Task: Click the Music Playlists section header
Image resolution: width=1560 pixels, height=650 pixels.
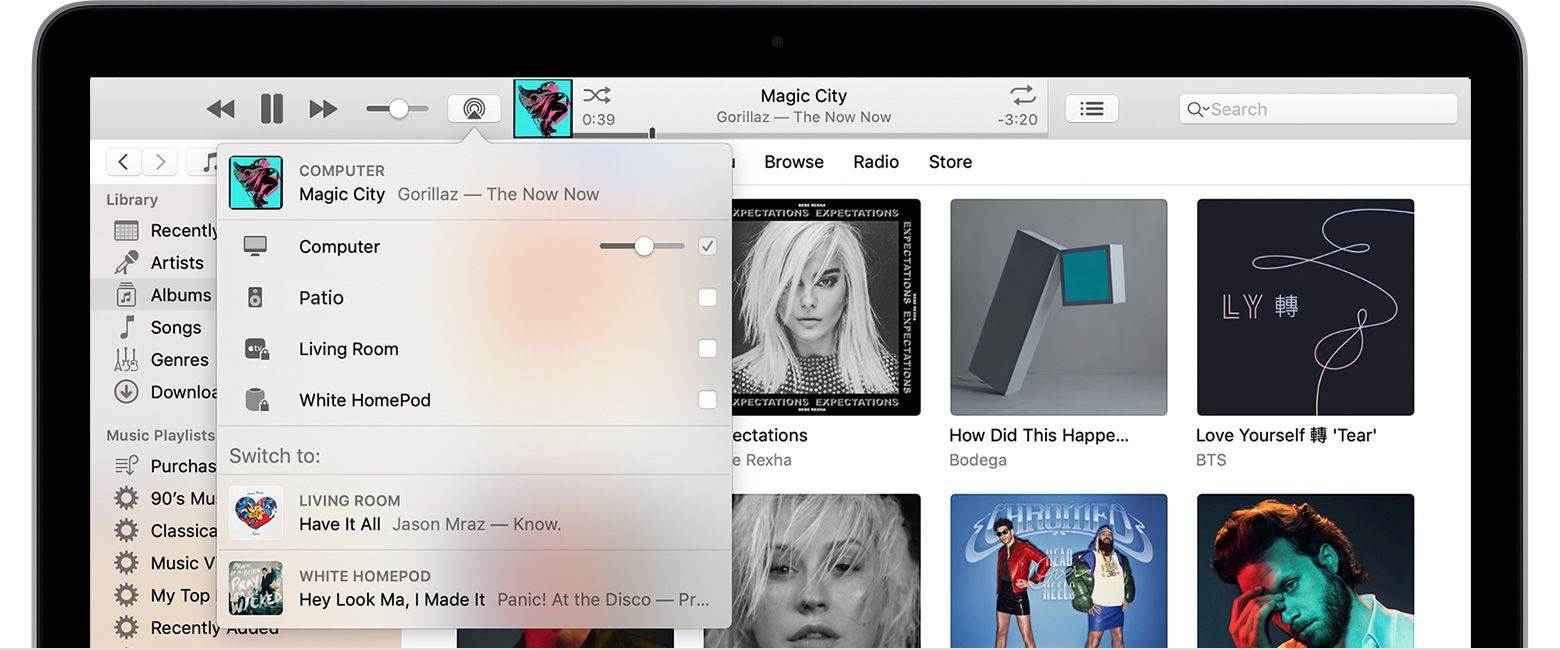Action: [160, 435]
